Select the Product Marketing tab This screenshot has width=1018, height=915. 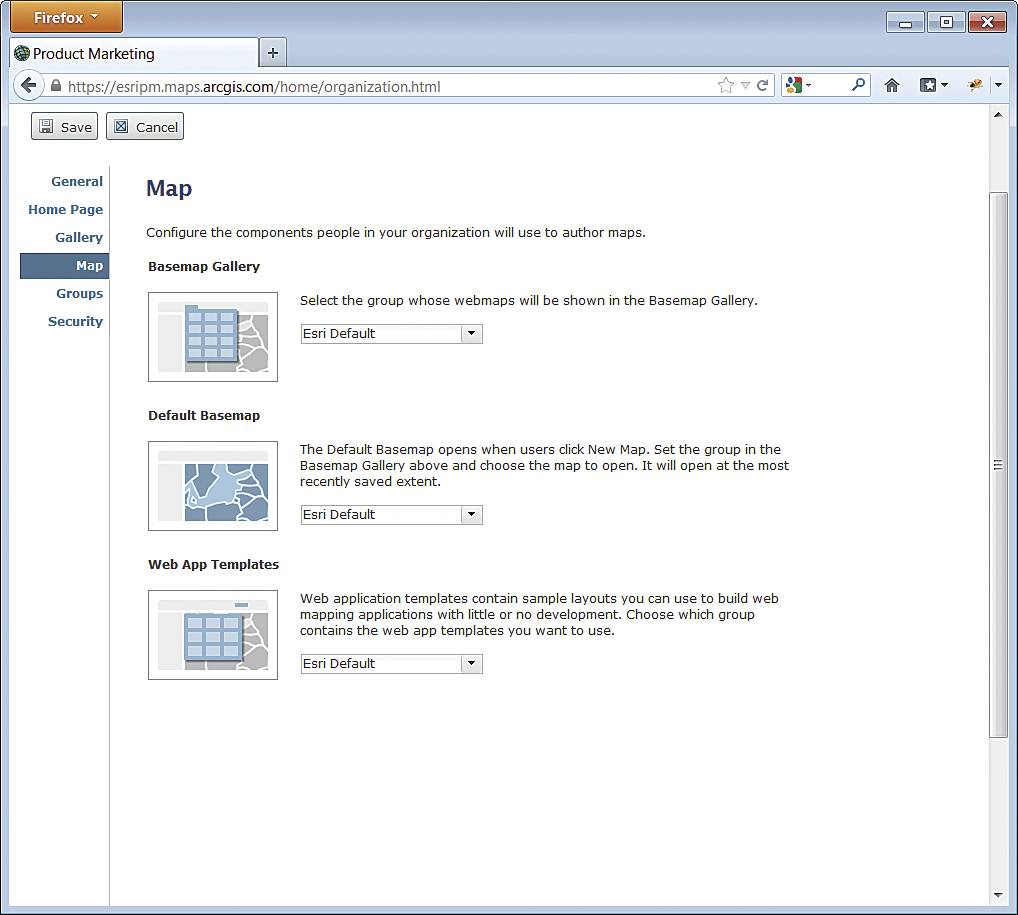click(134, 53)
